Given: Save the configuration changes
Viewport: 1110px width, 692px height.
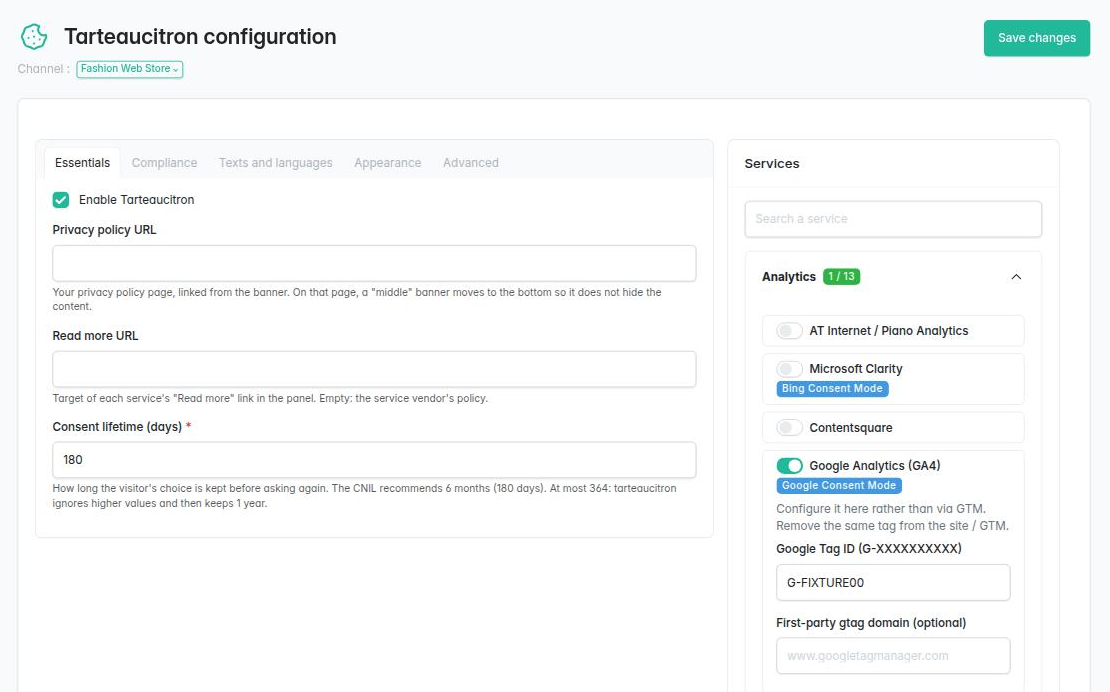Looking at the screenshot, I should click(1036, 38).
